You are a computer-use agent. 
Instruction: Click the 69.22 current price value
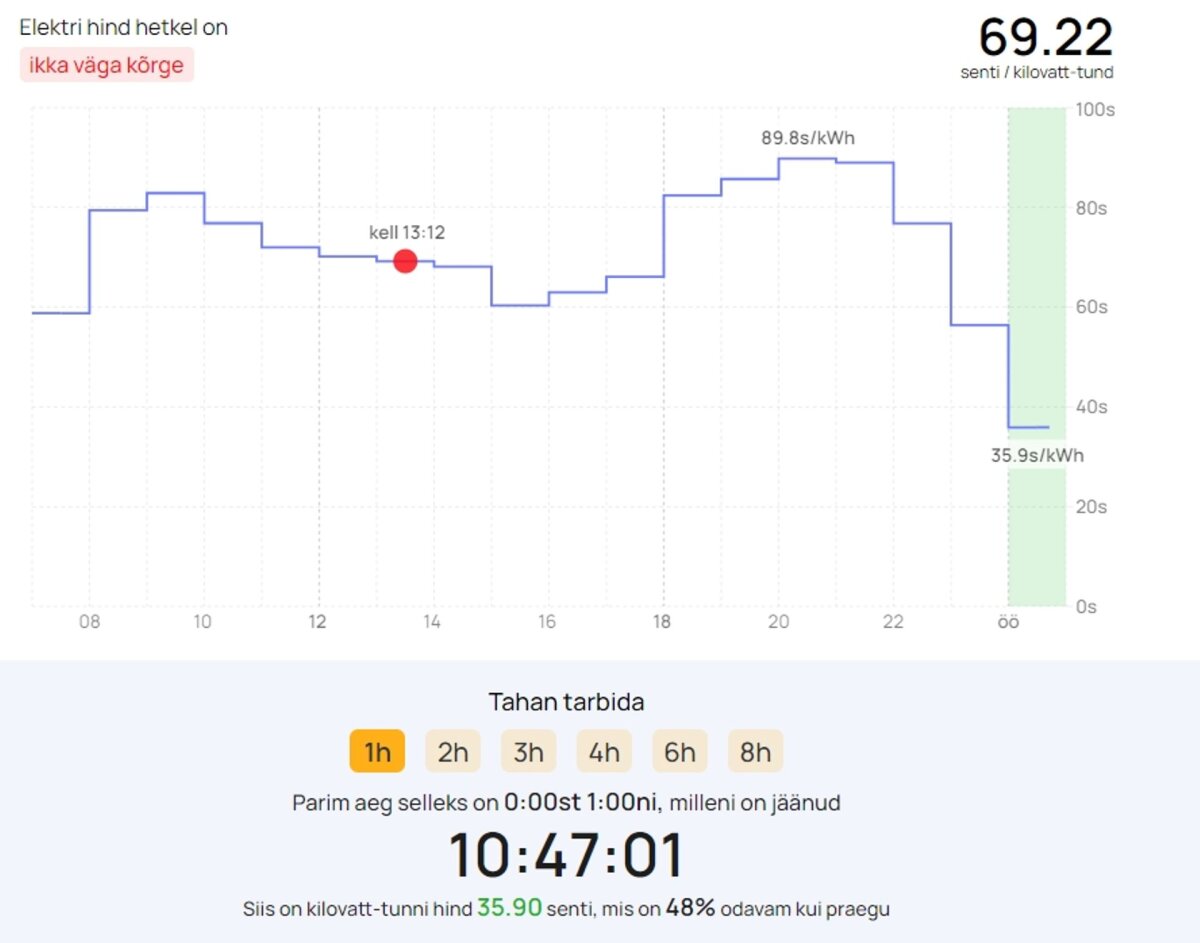tap(1045, 38)
